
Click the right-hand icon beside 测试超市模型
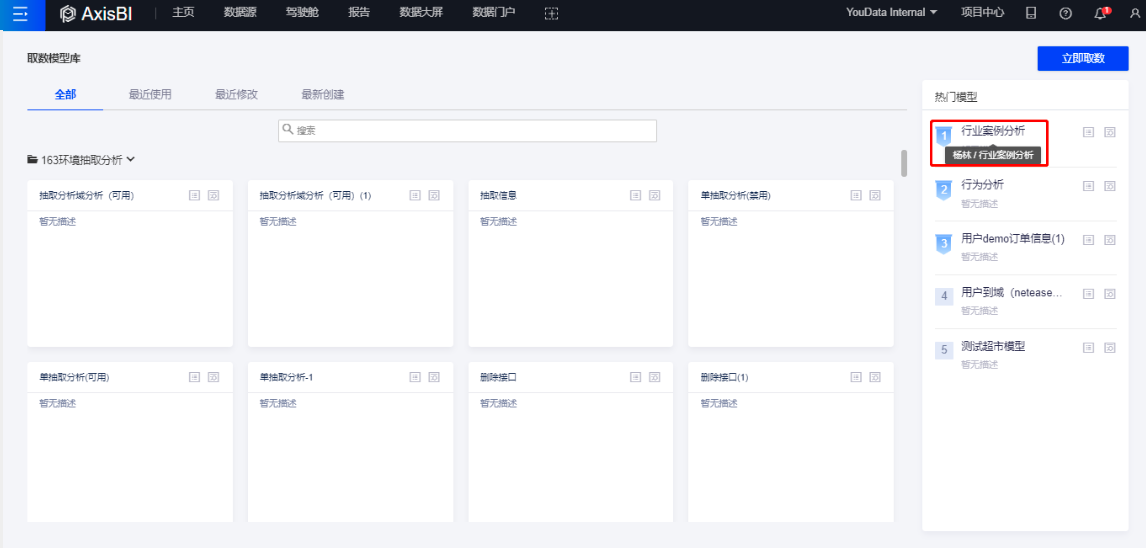click(1109, 348)
